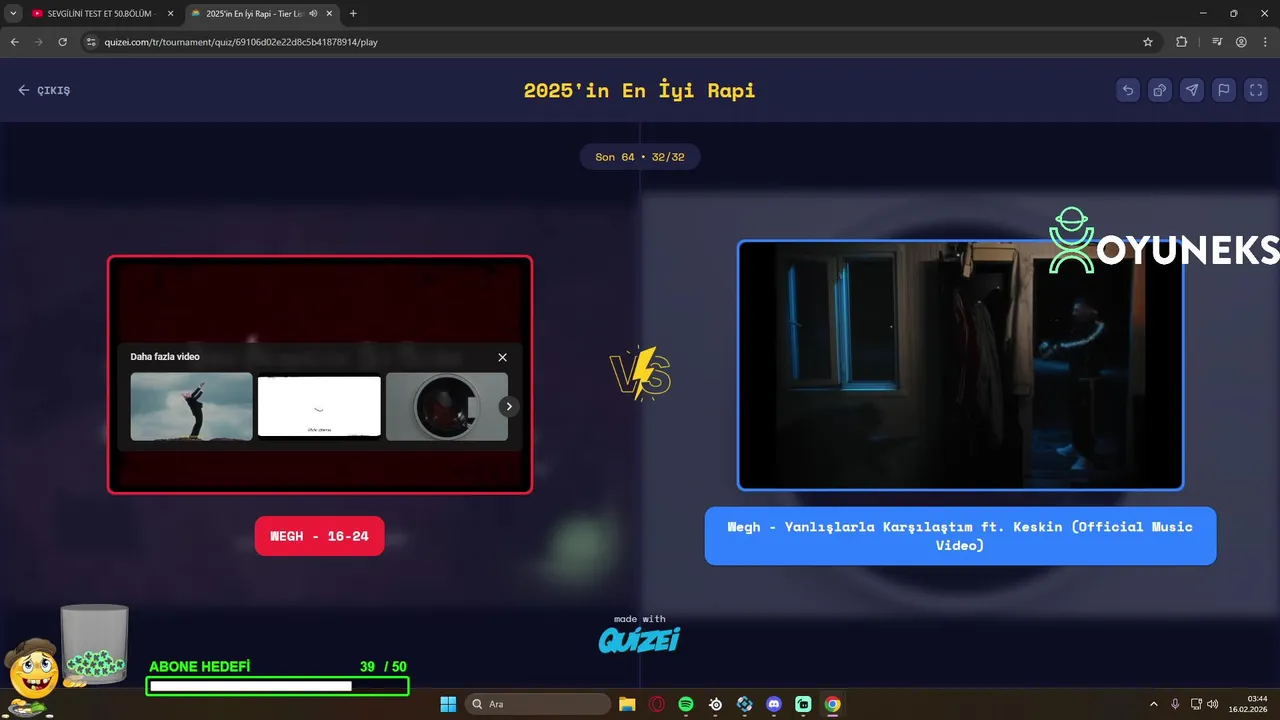Image resolution: width=1280 pixels, height=720 pixels.
Task: Close the 2025'in En İyi Rapi tab
Action: tap(329, 14)
